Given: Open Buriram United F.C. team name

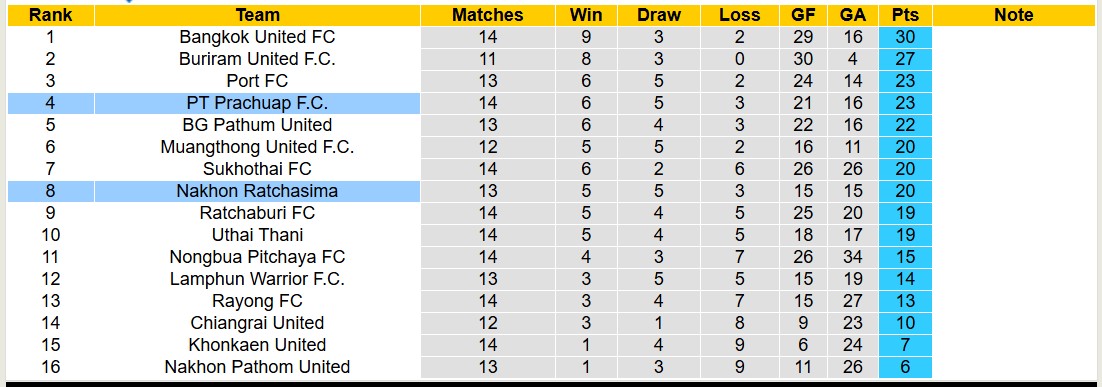Looking at the screenshot, I should pos(257,59).
